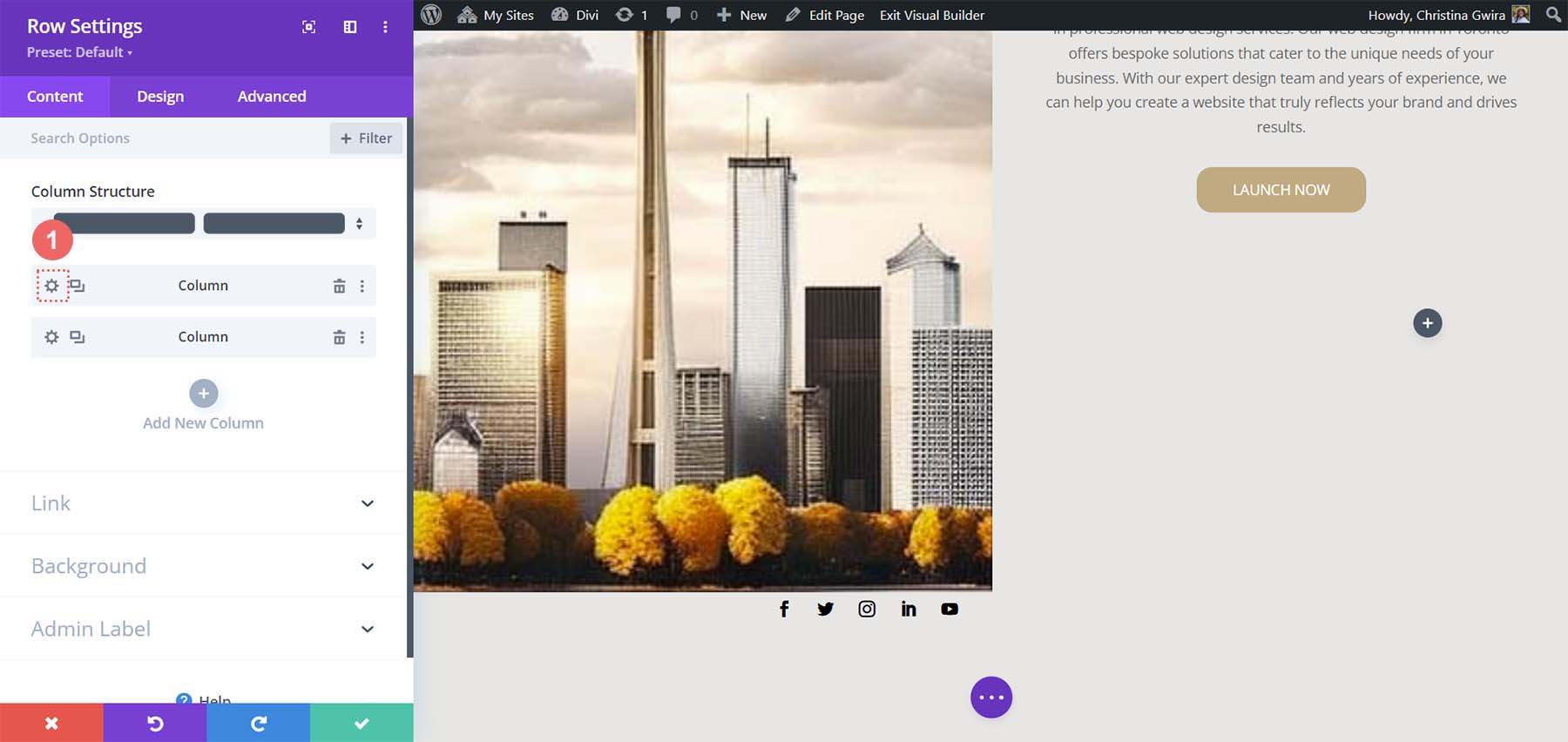Duplicate the second column
This screenshot has width=1568, height=742.
tap(78, 337)
